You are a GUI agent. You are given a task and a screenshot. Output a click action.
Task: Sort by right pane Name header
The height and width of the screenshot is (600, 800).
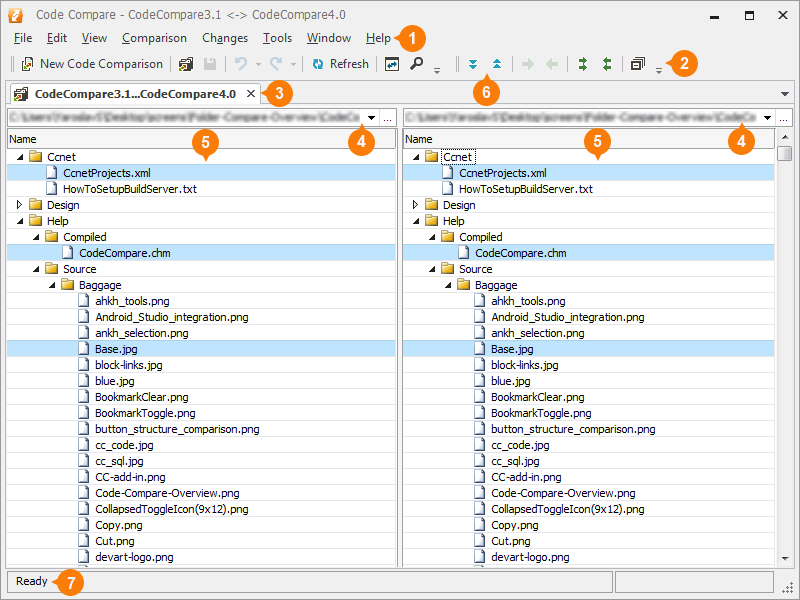589,139
